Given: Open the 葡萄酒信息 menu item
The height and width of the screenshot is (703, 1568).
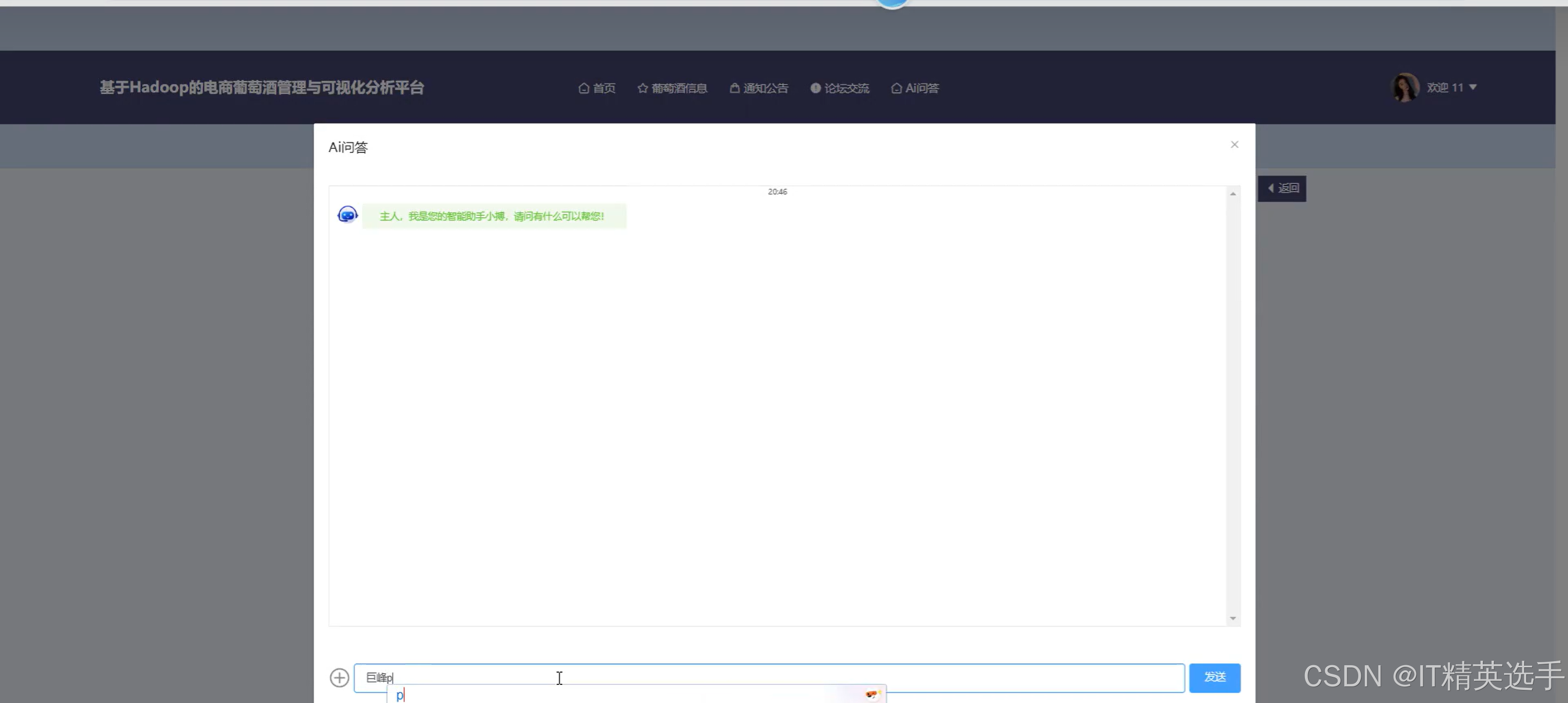Looking at the screenshot, I should [x=679, y=89].
